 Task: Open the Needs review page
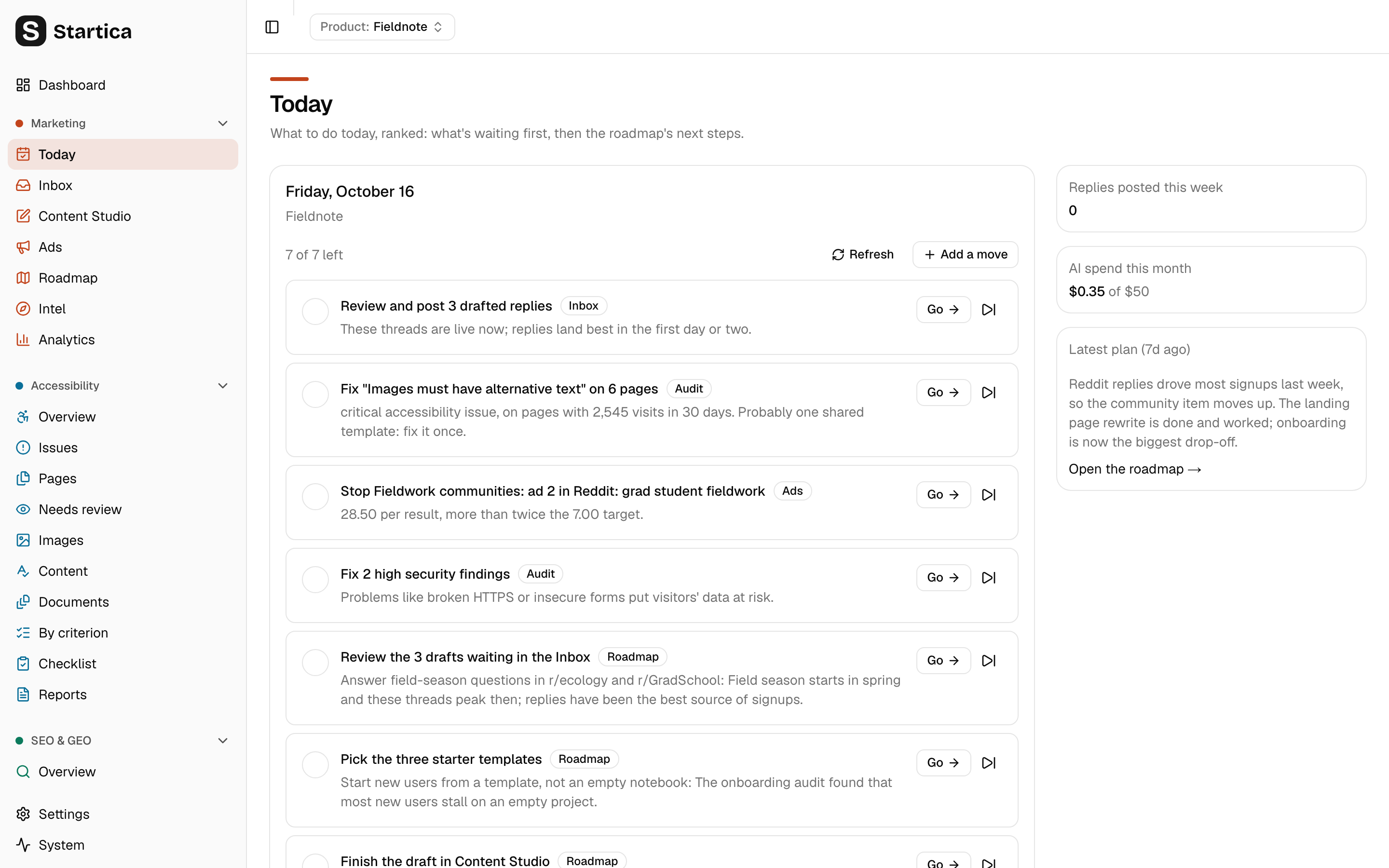click(123, 509)
